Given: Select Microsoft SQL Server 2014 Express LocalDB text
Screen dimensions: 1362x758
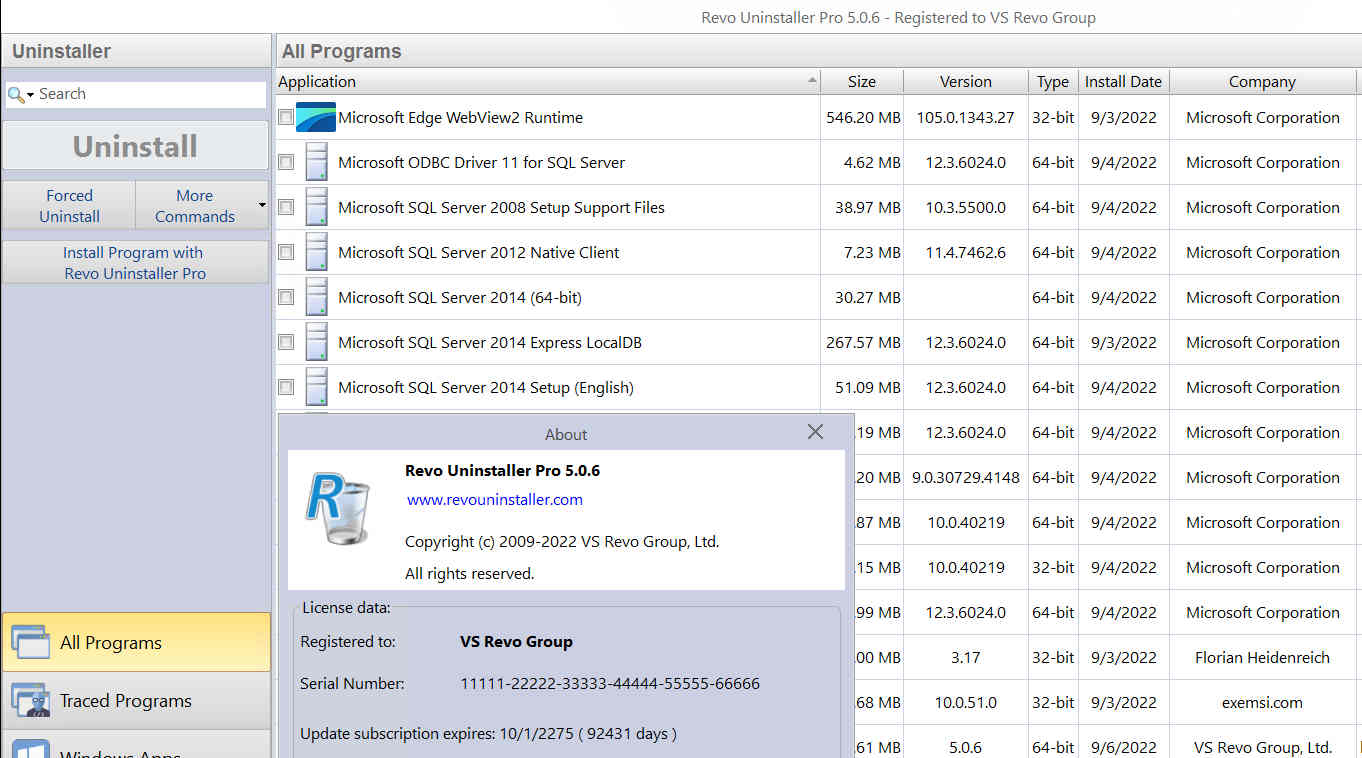Looking at the screenshot, I should (490, 342).
